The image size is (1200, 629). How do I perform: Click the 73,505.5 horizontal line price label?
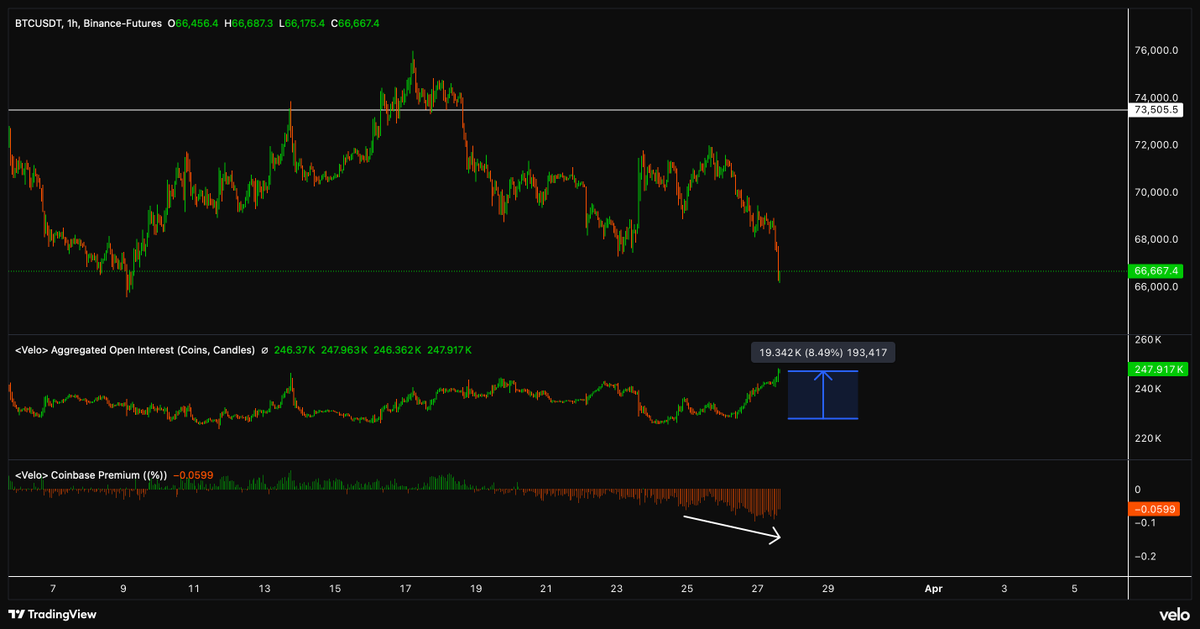1156,110
